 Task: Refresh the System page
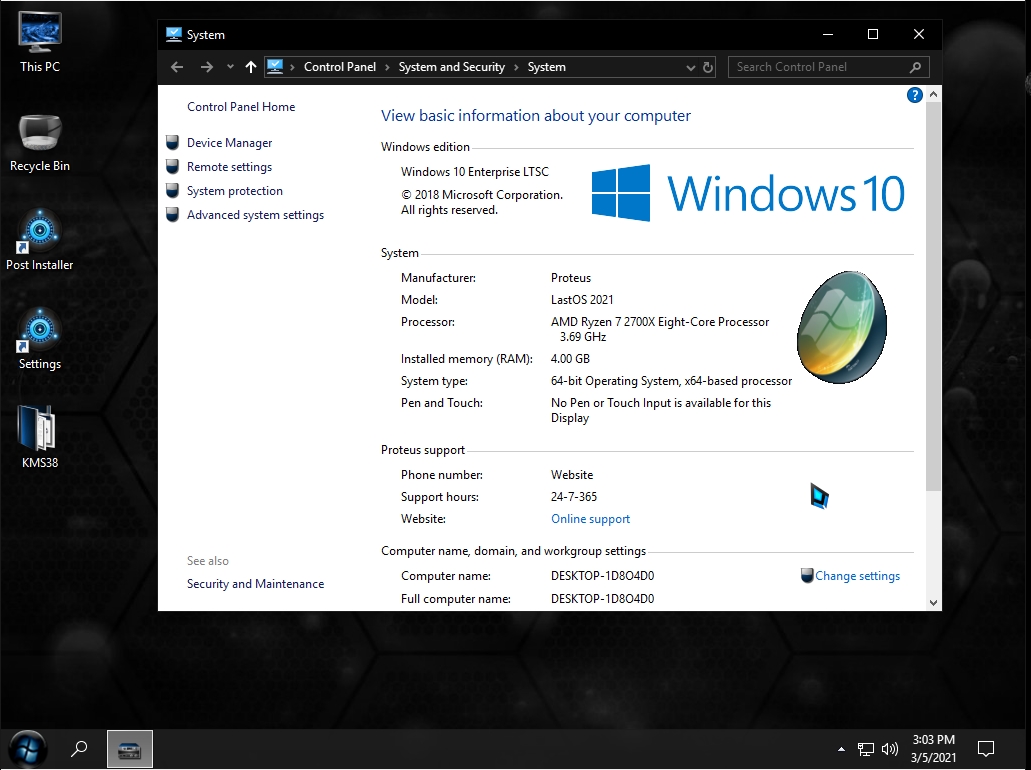coord(707,67)
